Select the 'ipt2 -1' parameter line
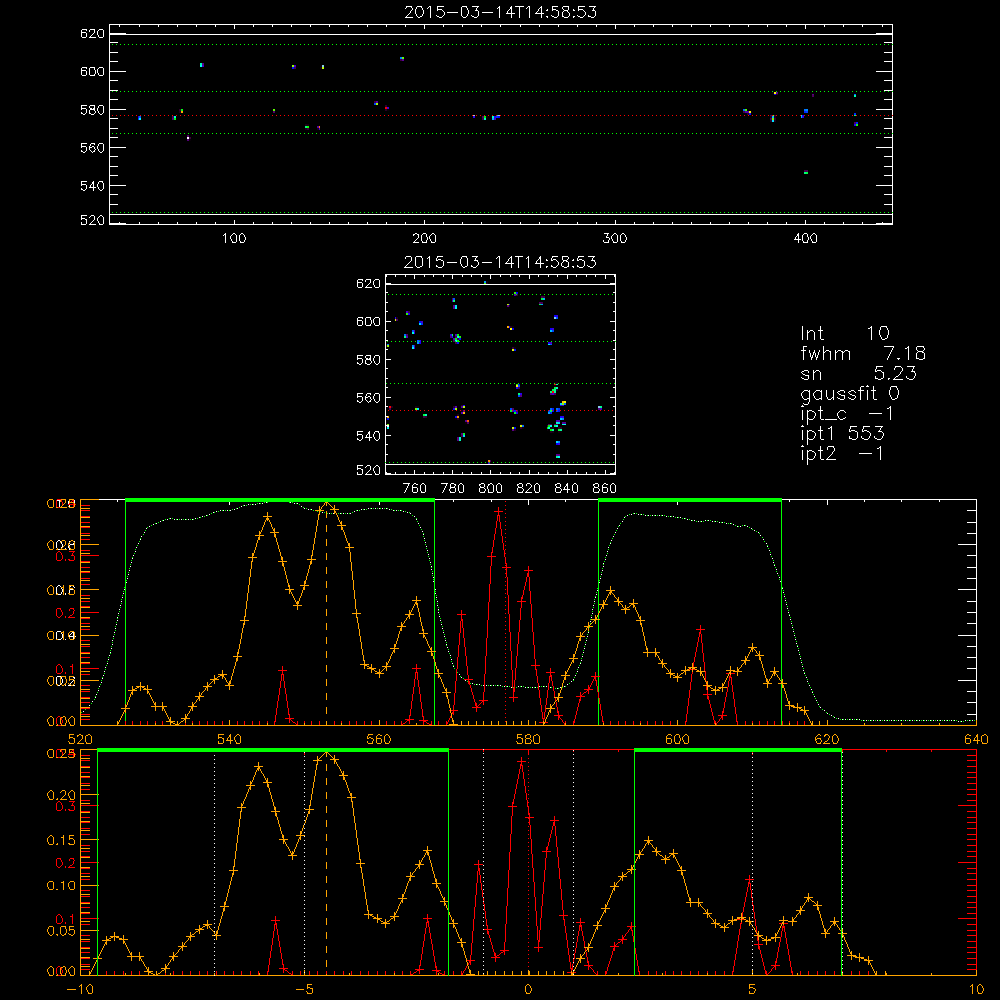This screenshot has height=1000, width=1000. [842, 453]
